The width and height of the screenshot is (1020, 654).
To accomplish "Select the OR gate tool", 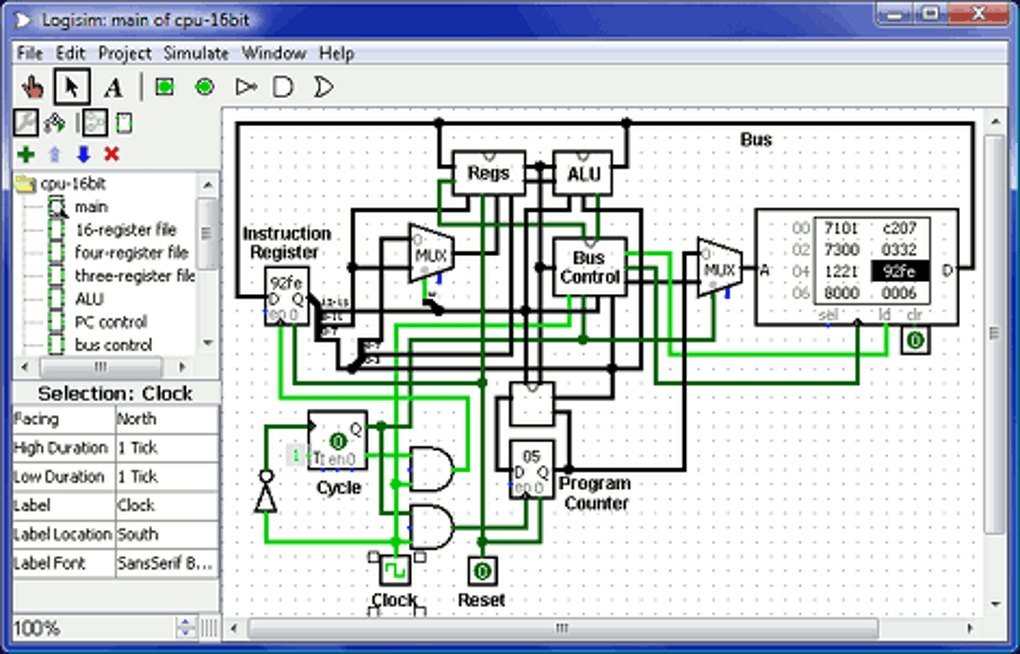I will click(323, 87).
